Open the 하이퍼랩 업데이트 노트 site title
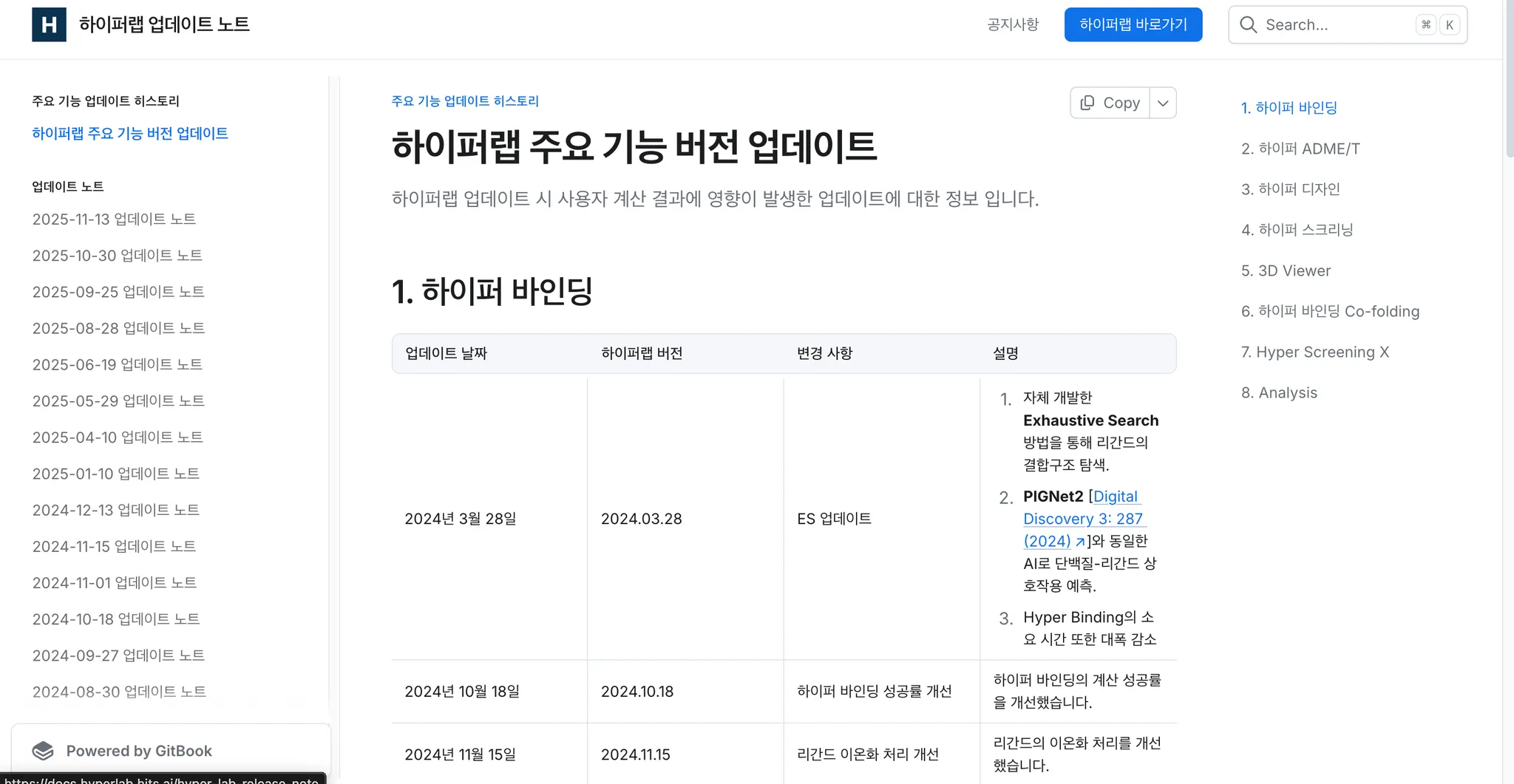This screenshot has width=1514, height=784. tap(164, 24)
